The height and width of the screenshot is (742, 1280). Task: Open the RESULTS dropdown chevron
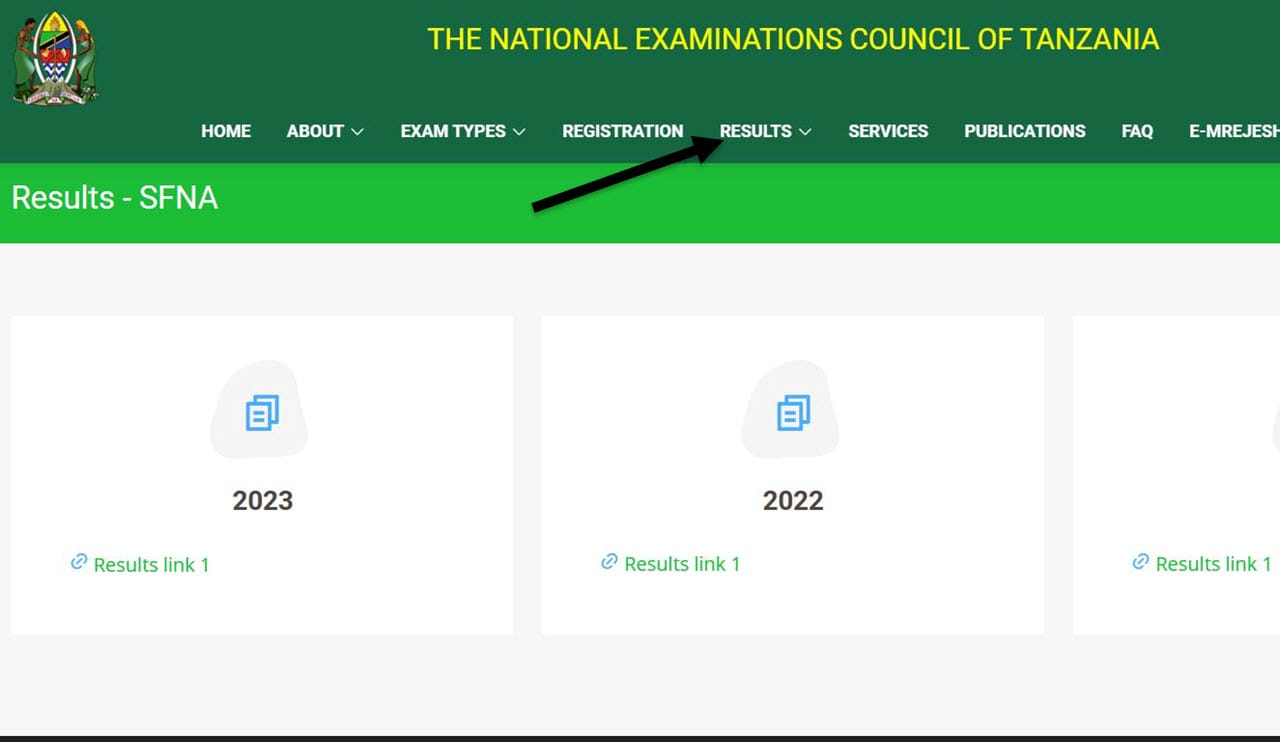point(805,132)
